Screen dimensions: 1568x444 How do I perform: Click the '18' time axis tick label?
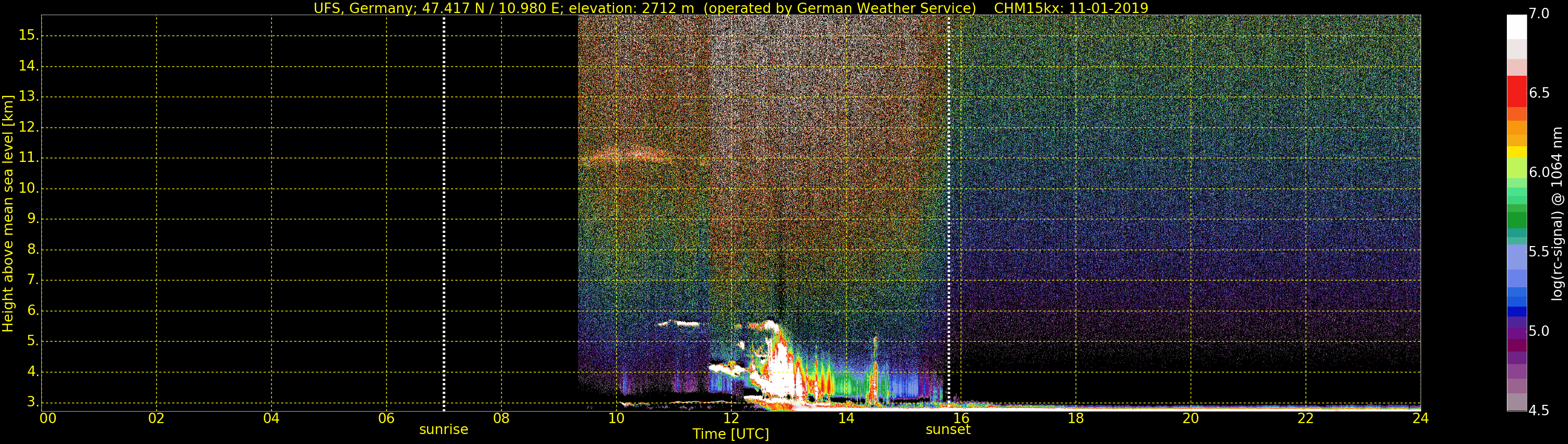[x=1076, y=418]
